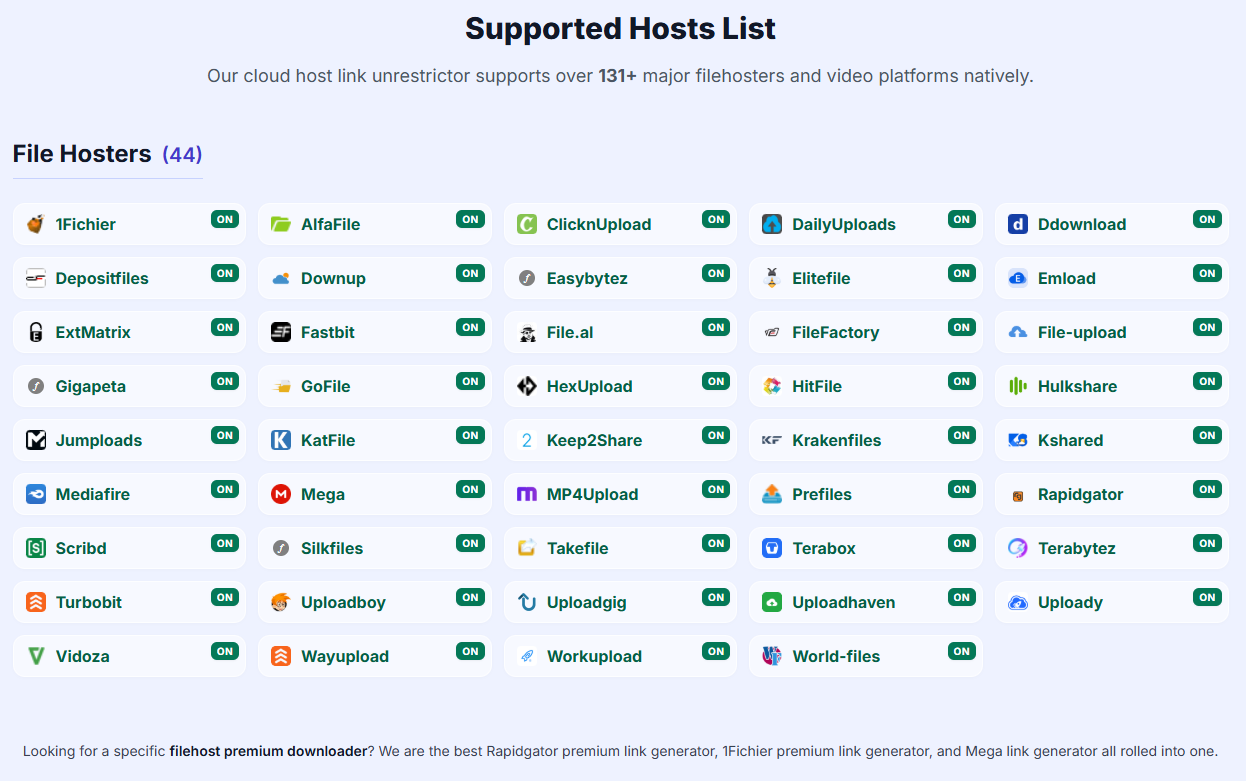Click the Emload icon
Screen dimensions: 1246x781
pyautogui.click(x=1018, y=278)
